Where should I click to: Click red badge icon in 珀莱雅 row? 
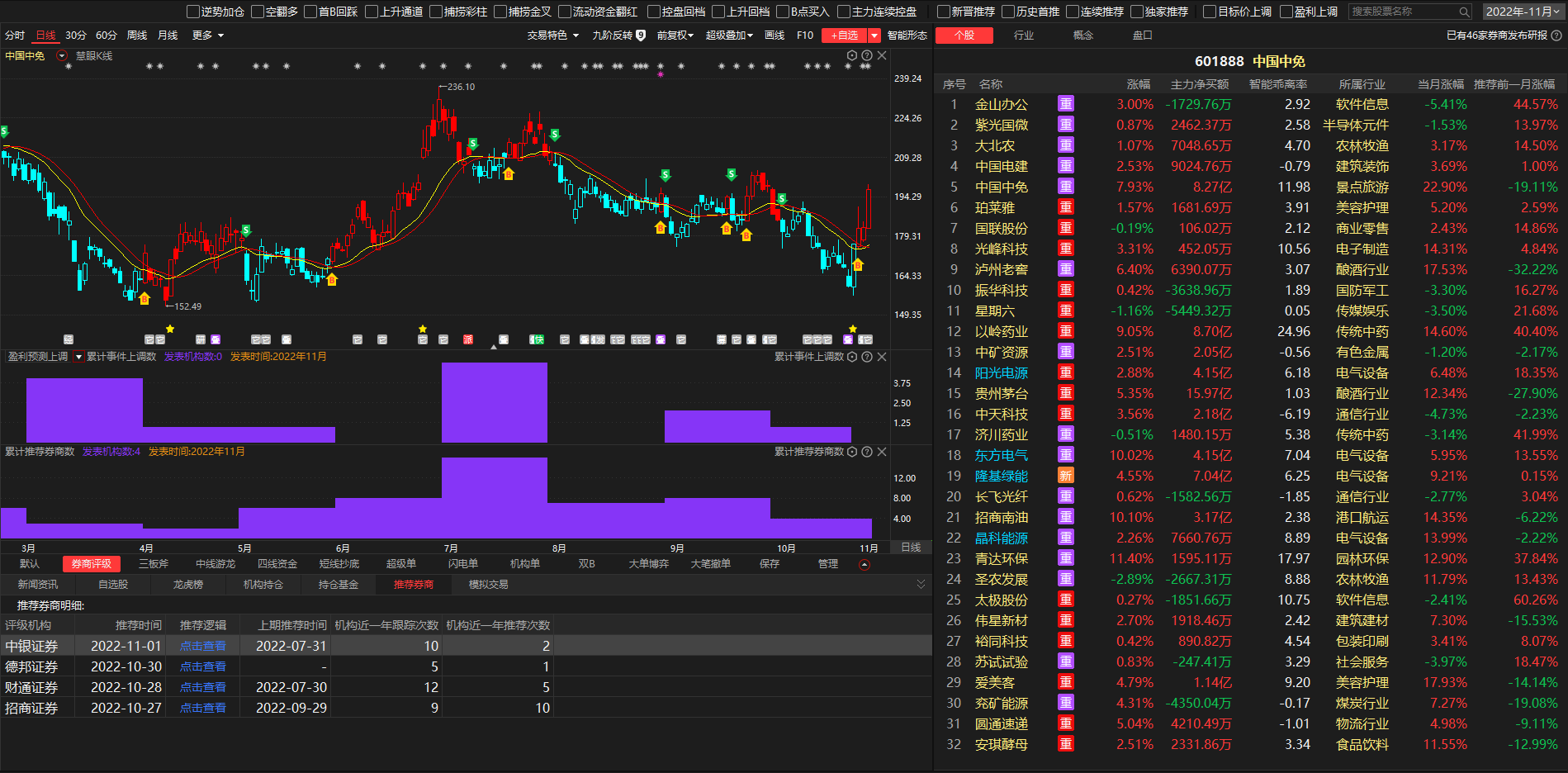pyautogui.click(x=1066, y=207)
